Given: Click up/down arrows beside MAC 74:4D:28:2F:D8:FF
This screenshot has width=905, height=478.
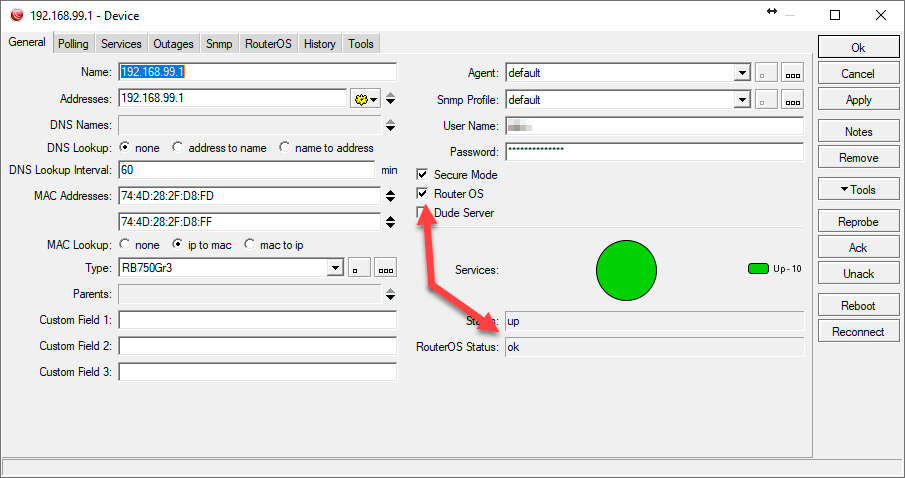Looking at the screenshot, I should 391,222.
